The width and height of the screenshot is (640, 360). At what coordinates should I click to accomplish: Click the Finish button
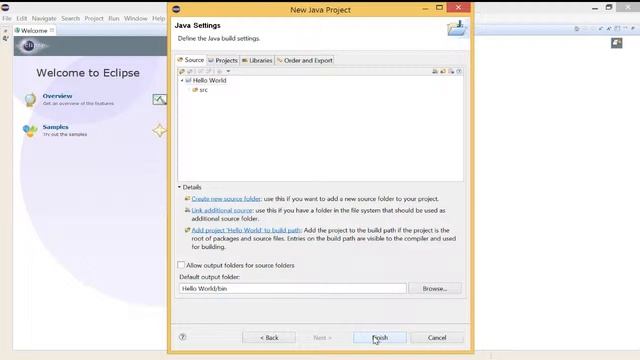click(x=380, y=338)
